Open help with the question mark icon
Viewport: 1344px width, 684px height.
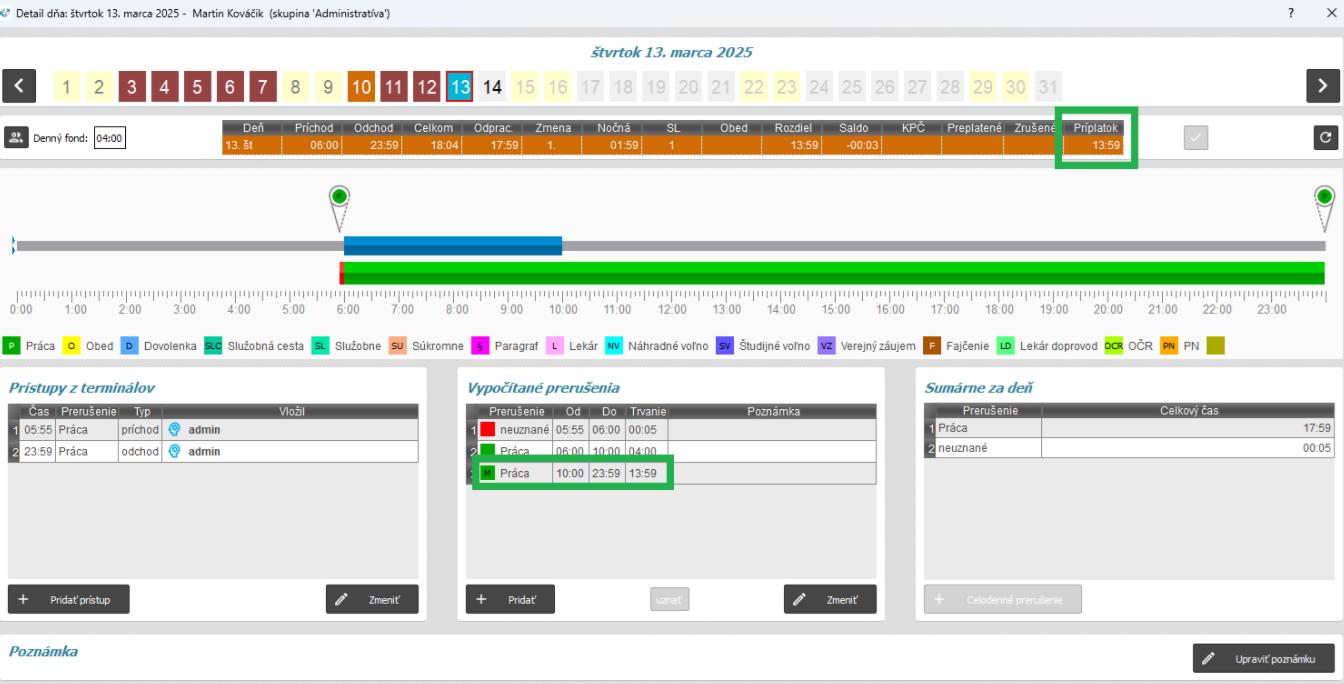tap(1293, 12)
